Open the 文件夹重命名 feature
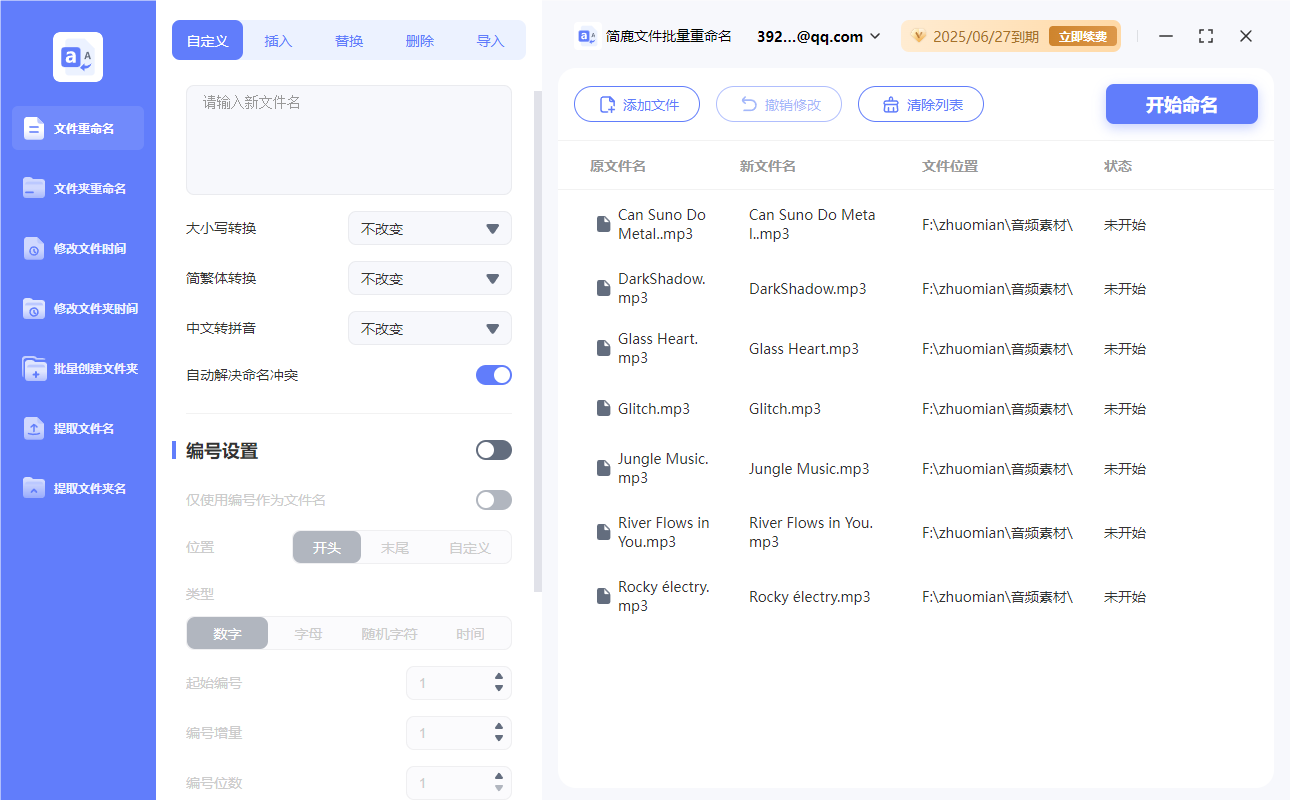 pyautogui.click(x=77, y=188)
